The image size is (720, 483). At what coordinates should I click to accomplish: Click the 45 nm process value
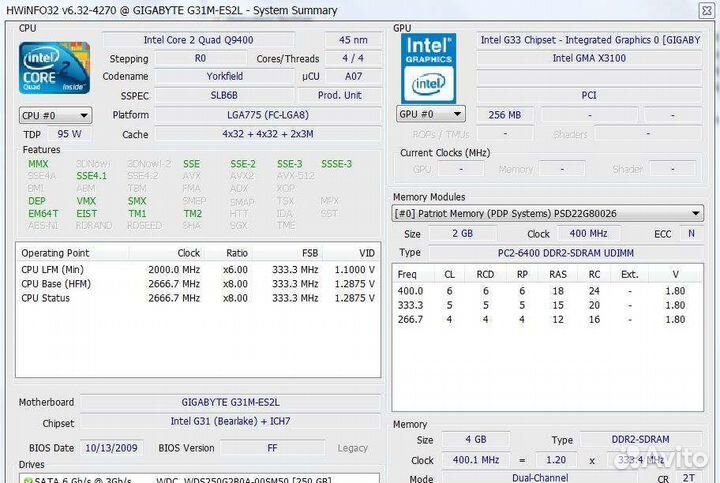[x=353, y=40]
